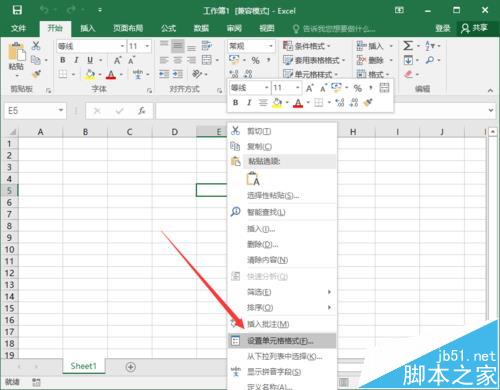Collapse the ribbon with the up arrow
500x390 pixels.
pos(490,90)
